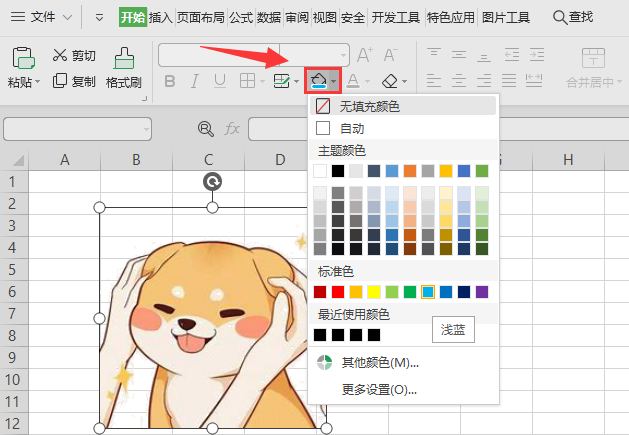Viewport: 629px width, 435px height.
Task: Switch to the 插入 tab
Action: click(160, 17)
